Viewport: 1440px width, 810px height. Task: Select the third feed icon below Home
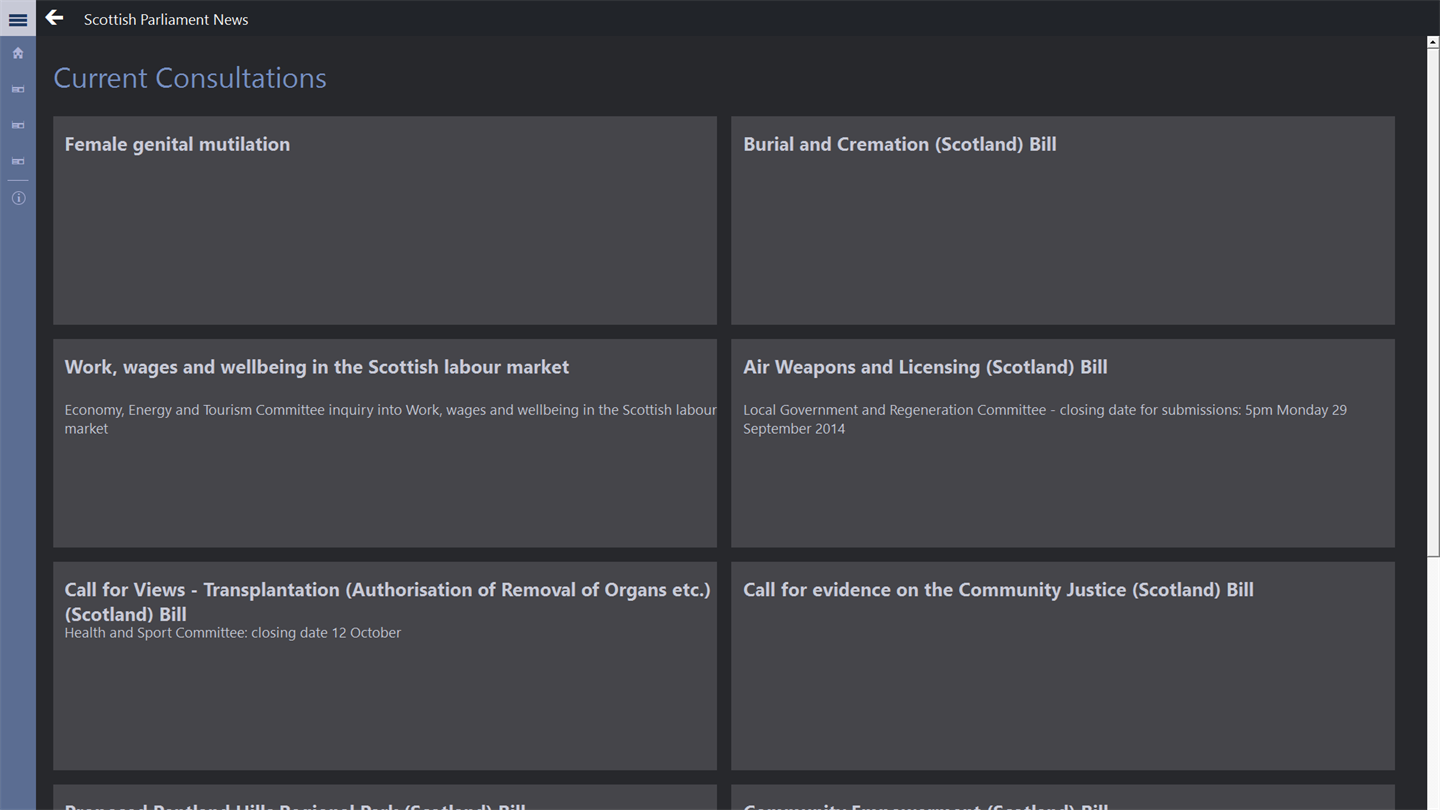(18, 161)
